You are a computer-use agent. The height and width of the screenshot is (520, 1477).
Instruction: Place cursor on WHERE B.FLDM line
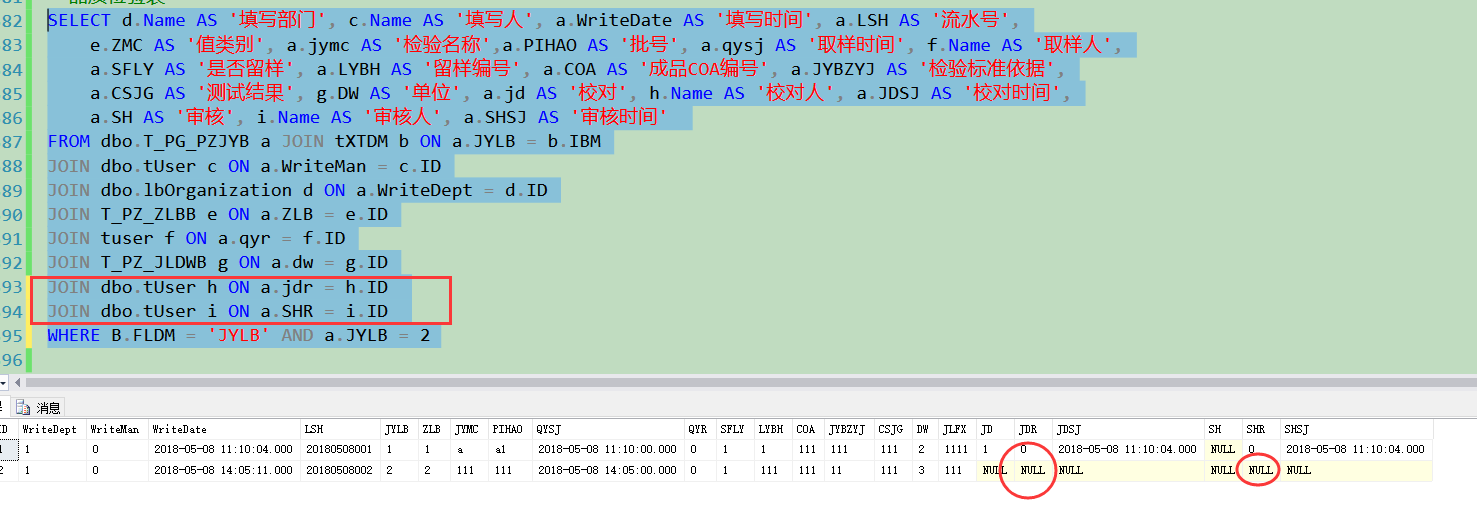pyautogui.click(x=239, y=335)
